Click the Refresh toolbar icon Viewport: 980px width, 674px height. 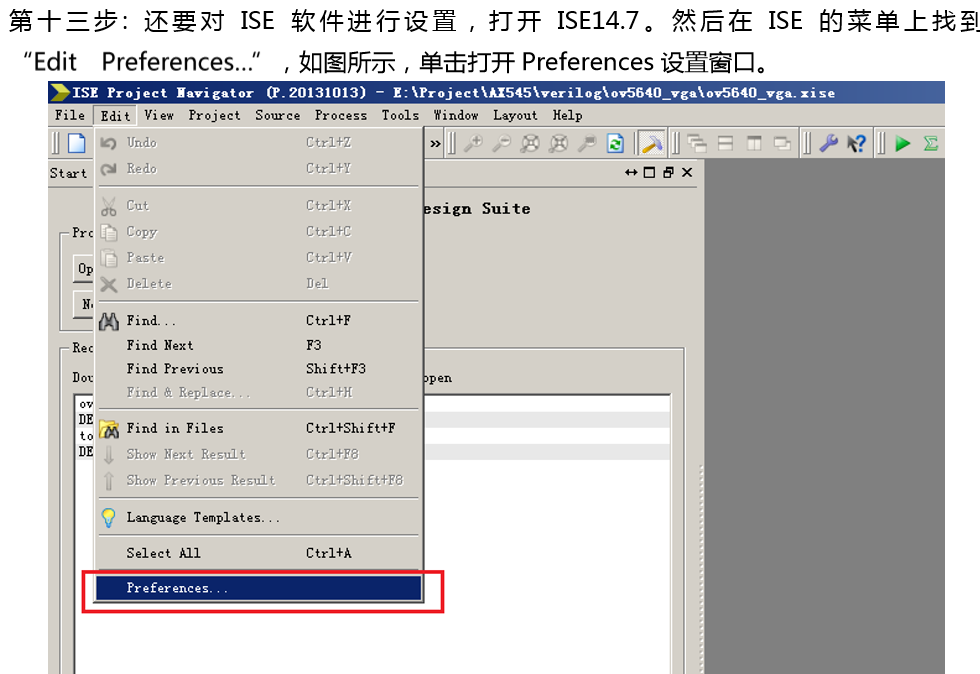point(614,143)
